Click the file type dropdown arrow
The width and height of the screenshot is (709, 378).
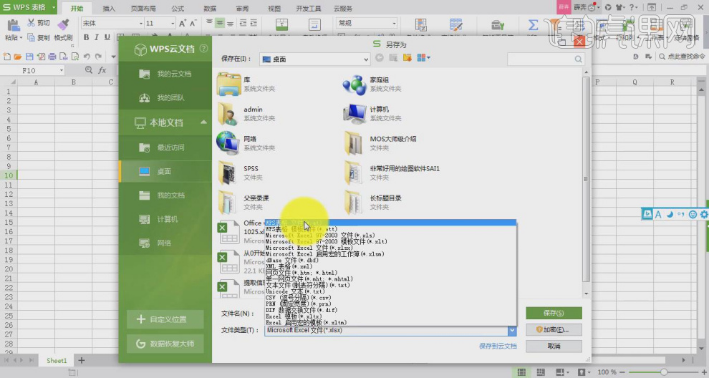pyautogui.click(x=512, y=331)
